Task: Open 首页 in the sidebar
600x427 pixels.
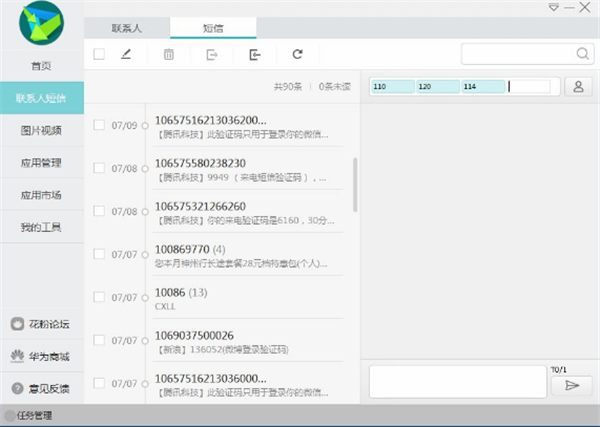Action: 41,66
